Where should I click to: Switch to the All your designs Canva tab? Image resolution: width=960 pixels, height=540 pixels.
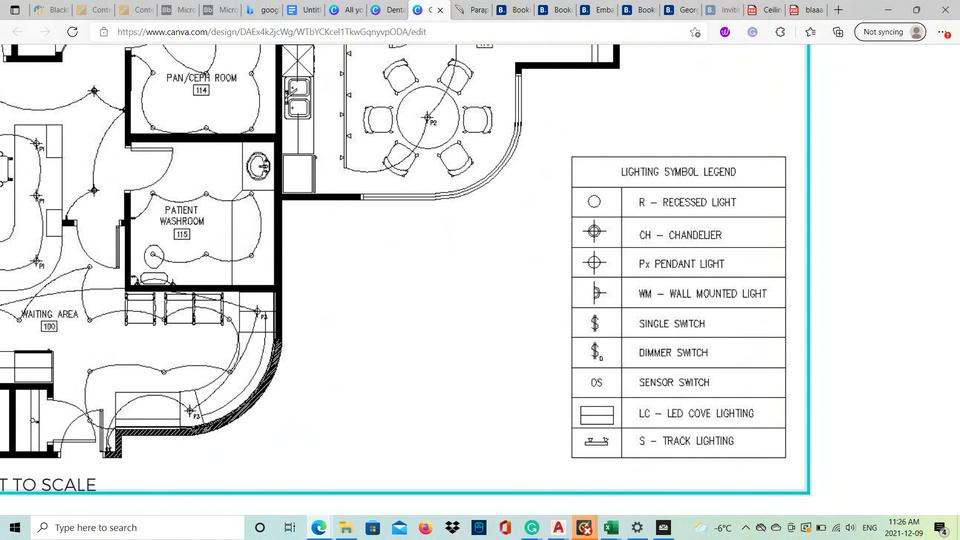click(x=347, y=10)
